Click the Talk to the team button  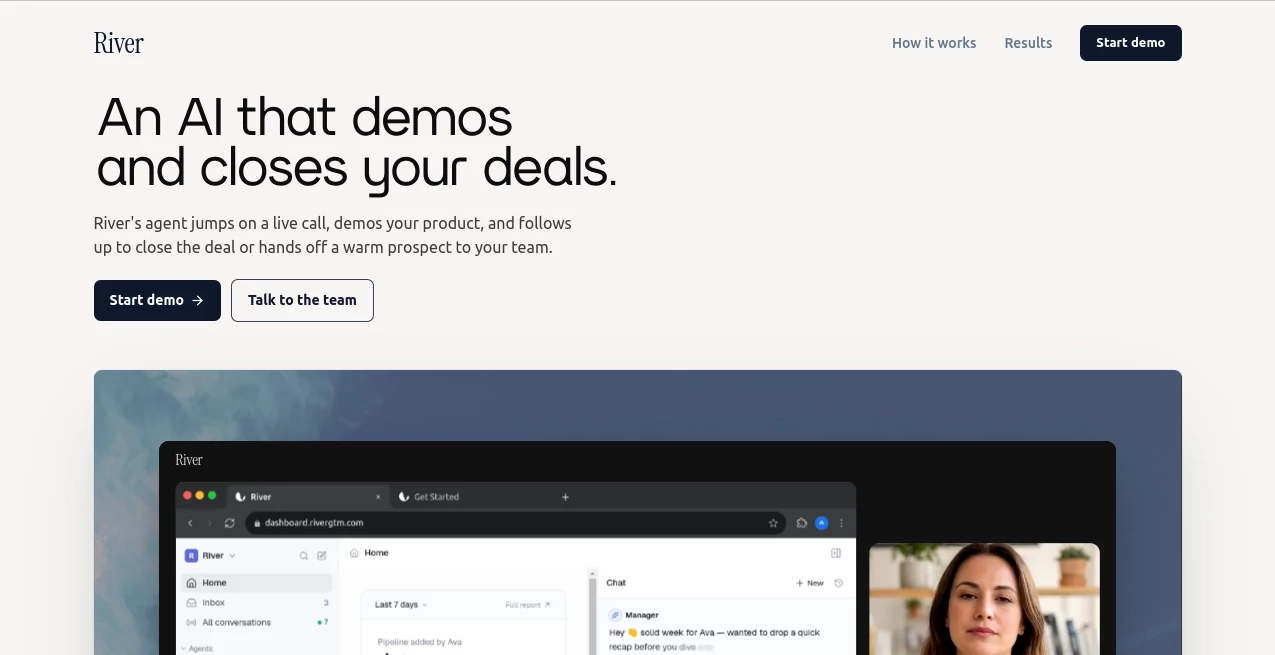[x=302, y=300]
